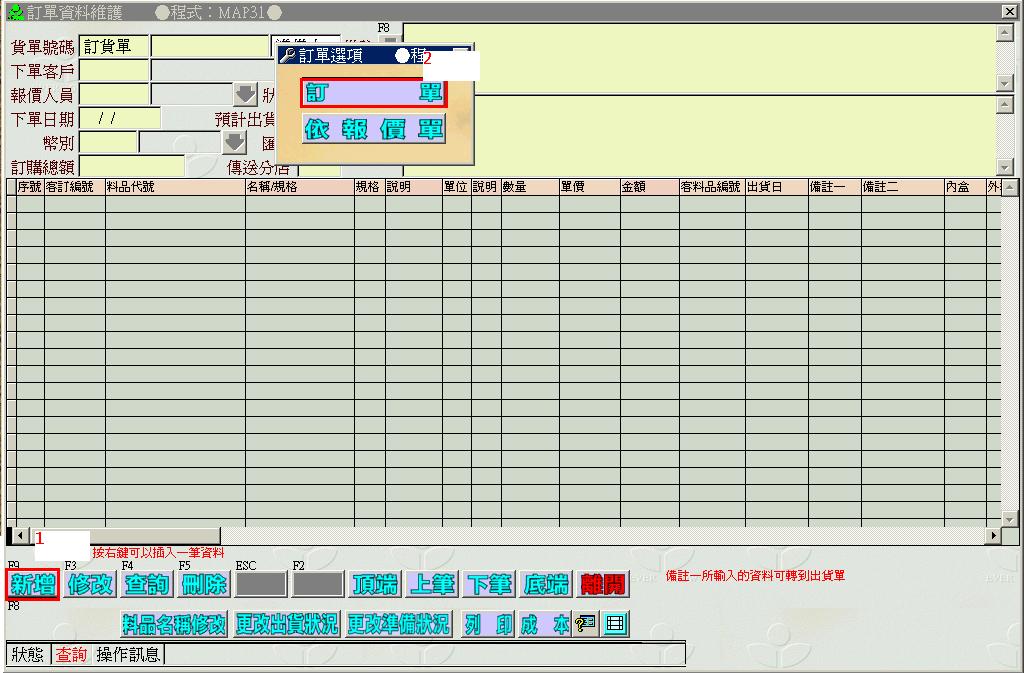Click the 下單客戶 input field

(x=114, y=71)
